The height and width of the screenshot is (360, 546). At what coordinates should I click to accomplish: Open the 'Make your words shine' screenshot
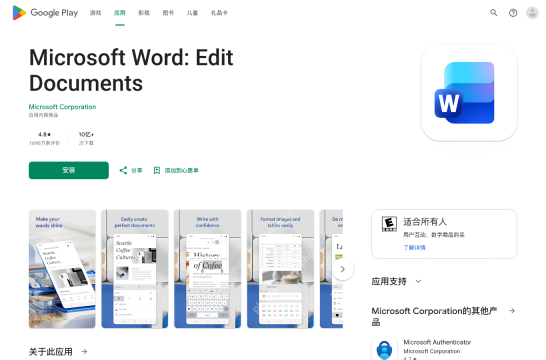(62, 269)
